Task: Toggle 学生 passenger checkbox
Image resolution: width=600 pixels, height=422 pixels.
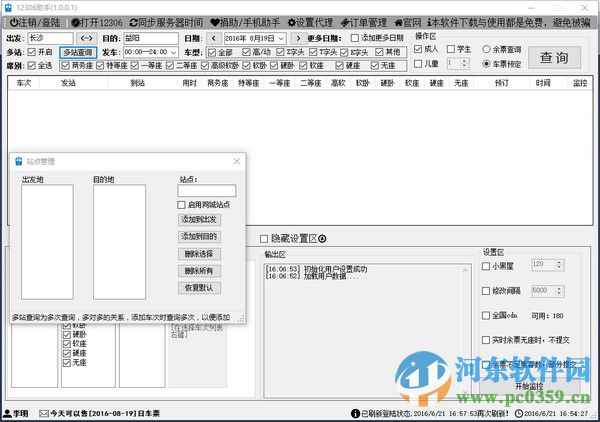Action: coord(451,49)
